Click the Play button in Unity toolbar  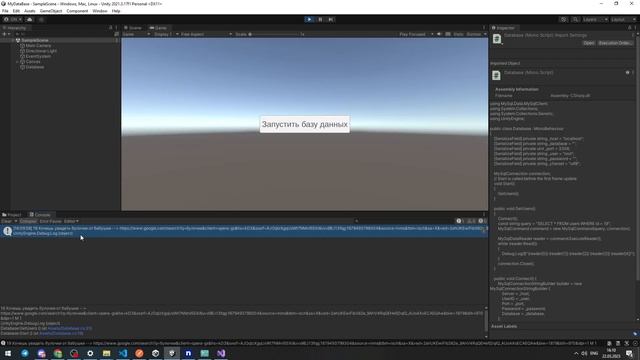point(309,19)
